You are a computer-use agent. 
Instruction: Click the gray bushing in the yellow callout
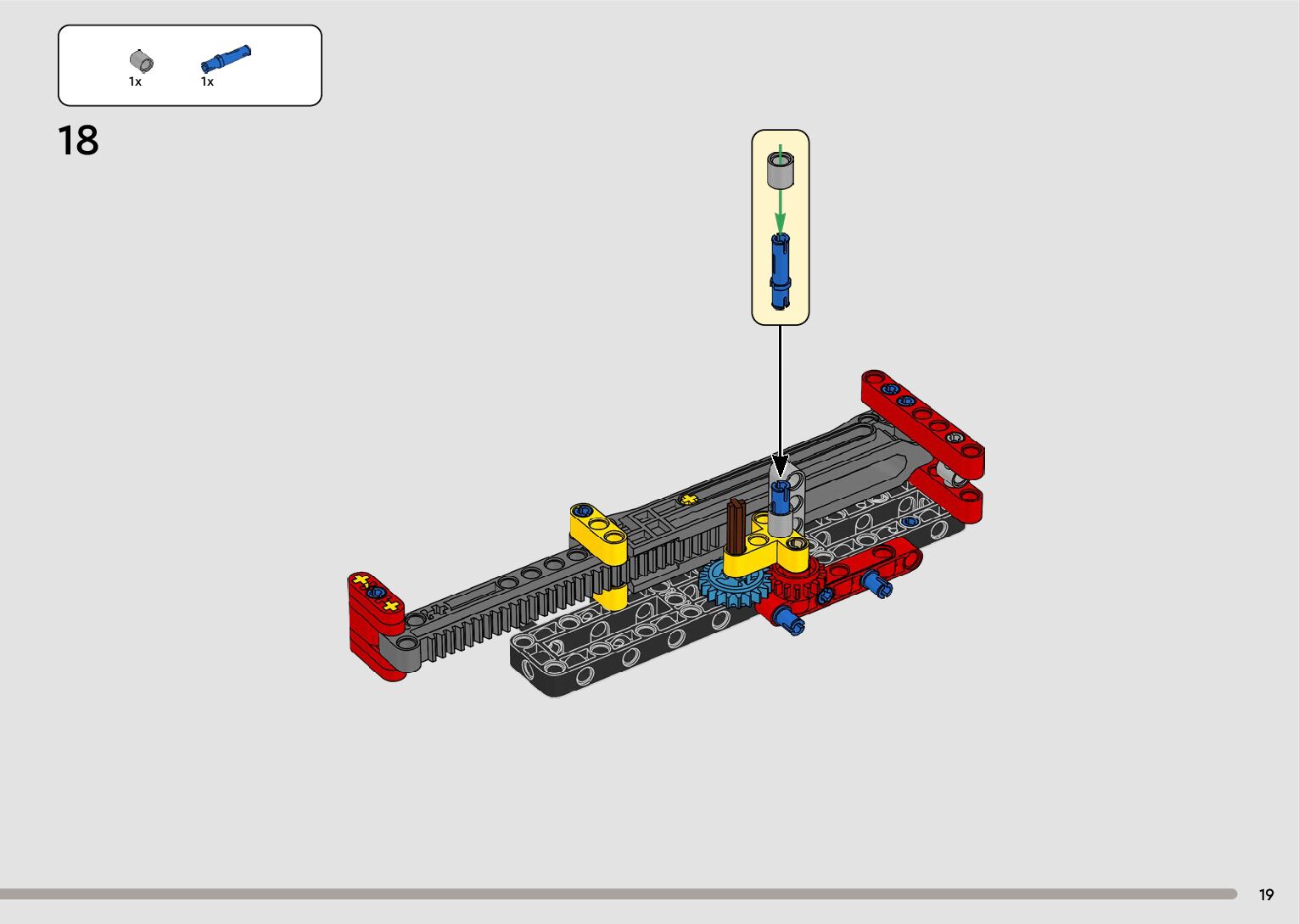780,170
